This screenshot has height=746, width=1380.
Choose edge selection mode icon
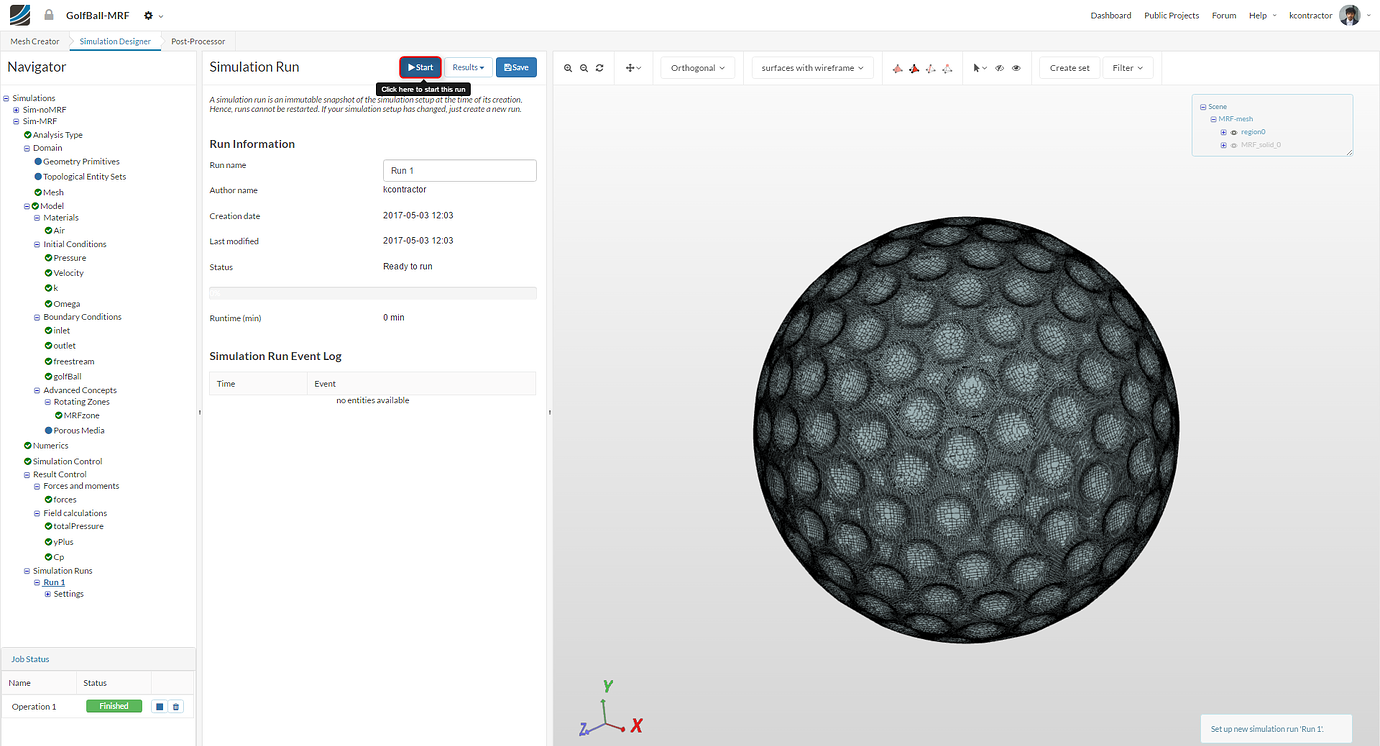[931, 68]
